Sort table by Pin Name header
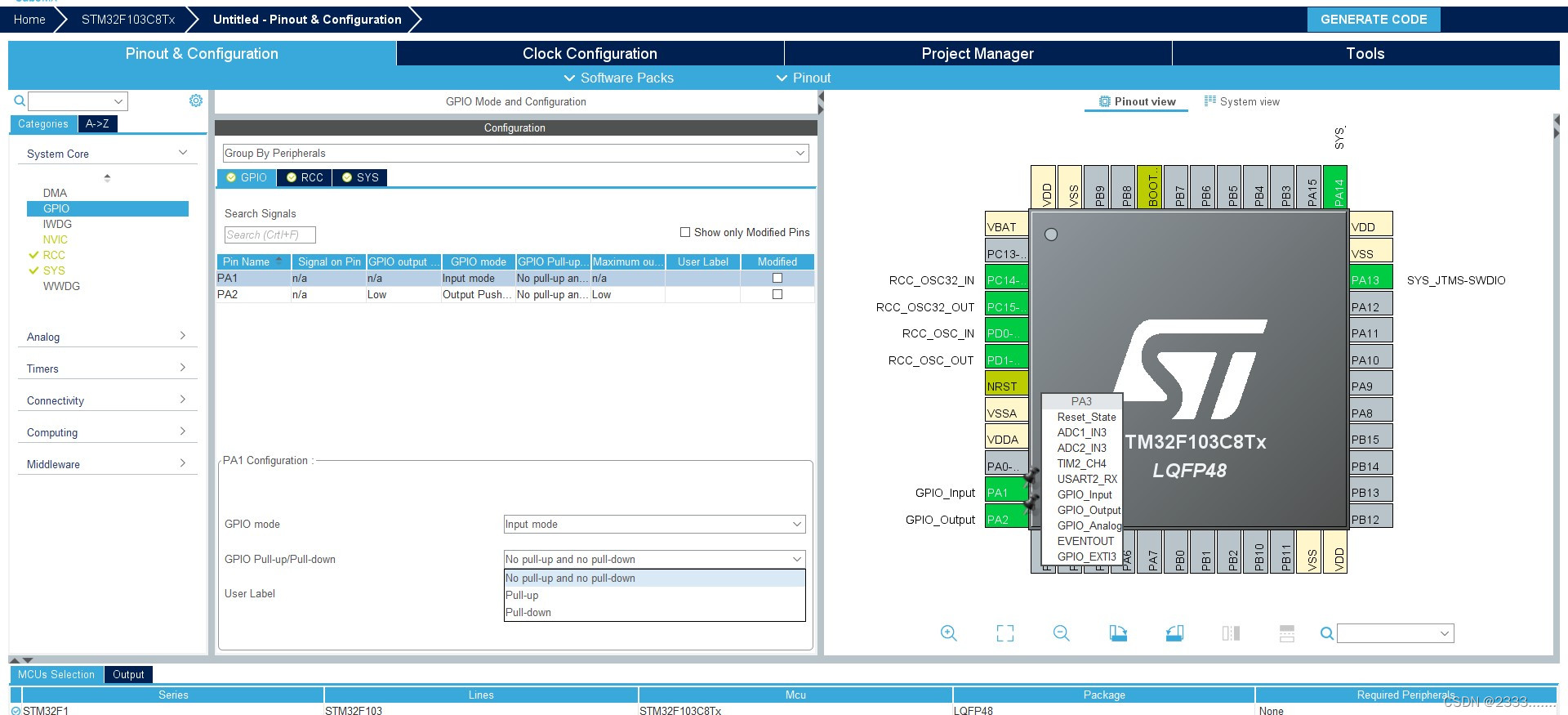Viewport: 1568px width, 715px height. pyautogui.click(x=253, y=261)
